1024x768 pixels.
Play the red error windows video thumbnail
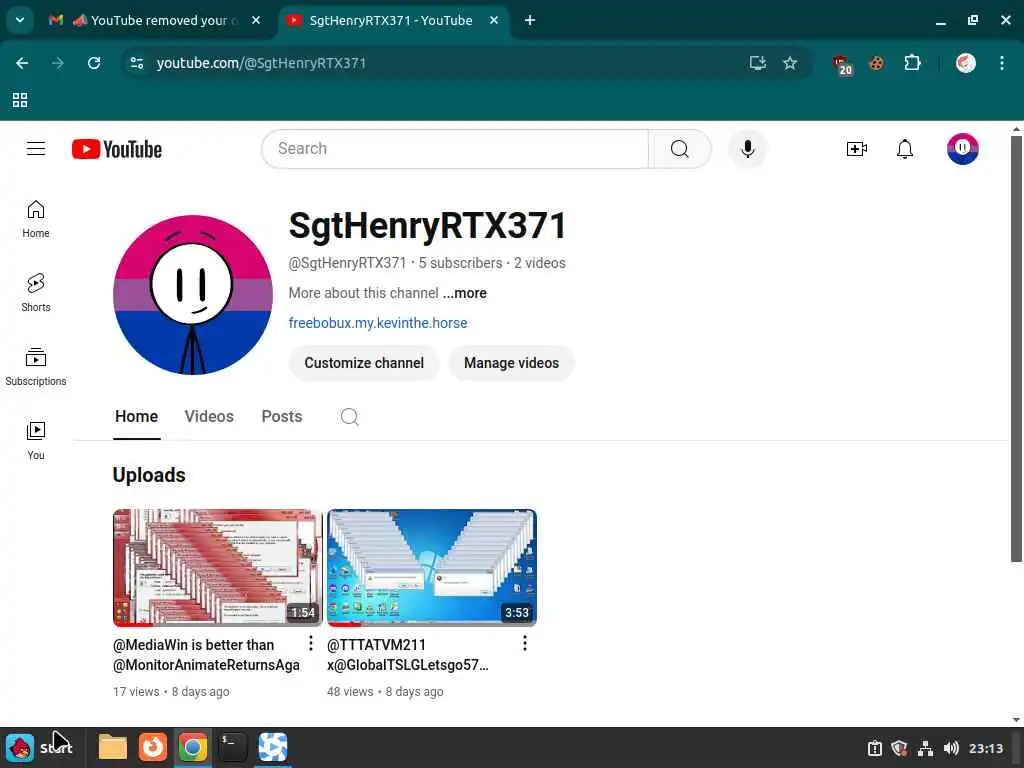coord(217,568)
